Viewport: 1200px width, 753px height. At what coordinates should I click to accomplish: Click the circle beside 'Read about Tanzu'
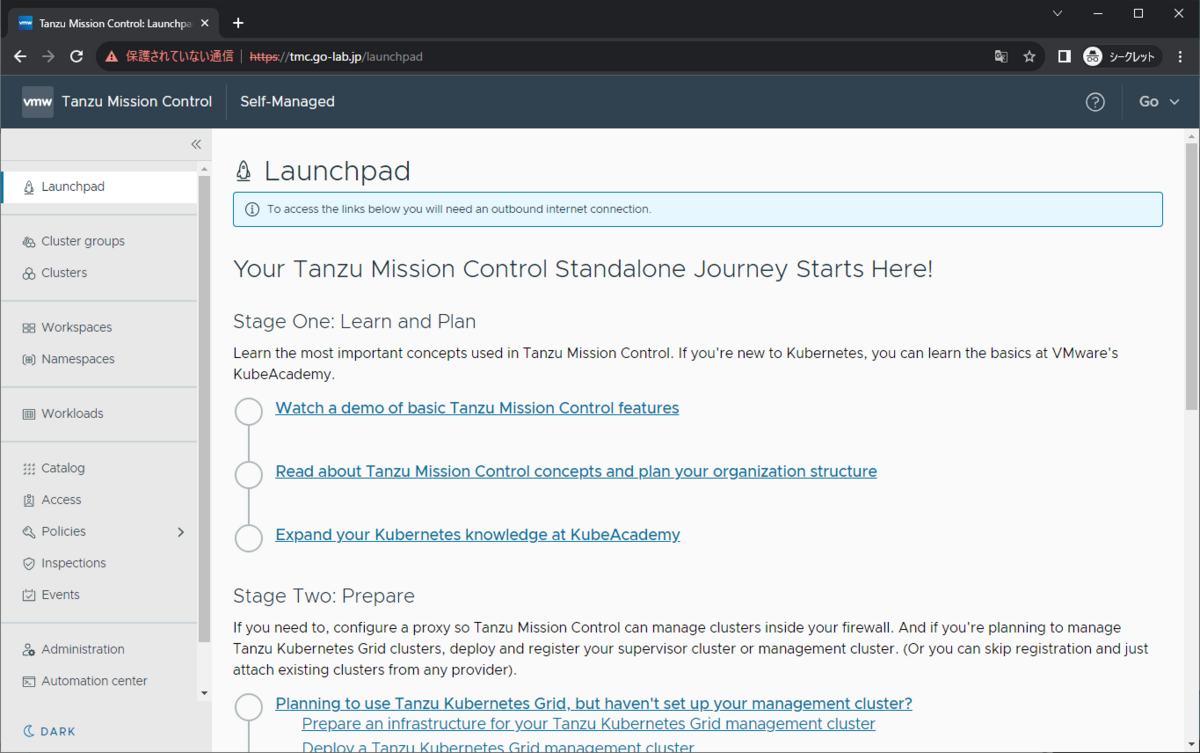tap(249, 474)
